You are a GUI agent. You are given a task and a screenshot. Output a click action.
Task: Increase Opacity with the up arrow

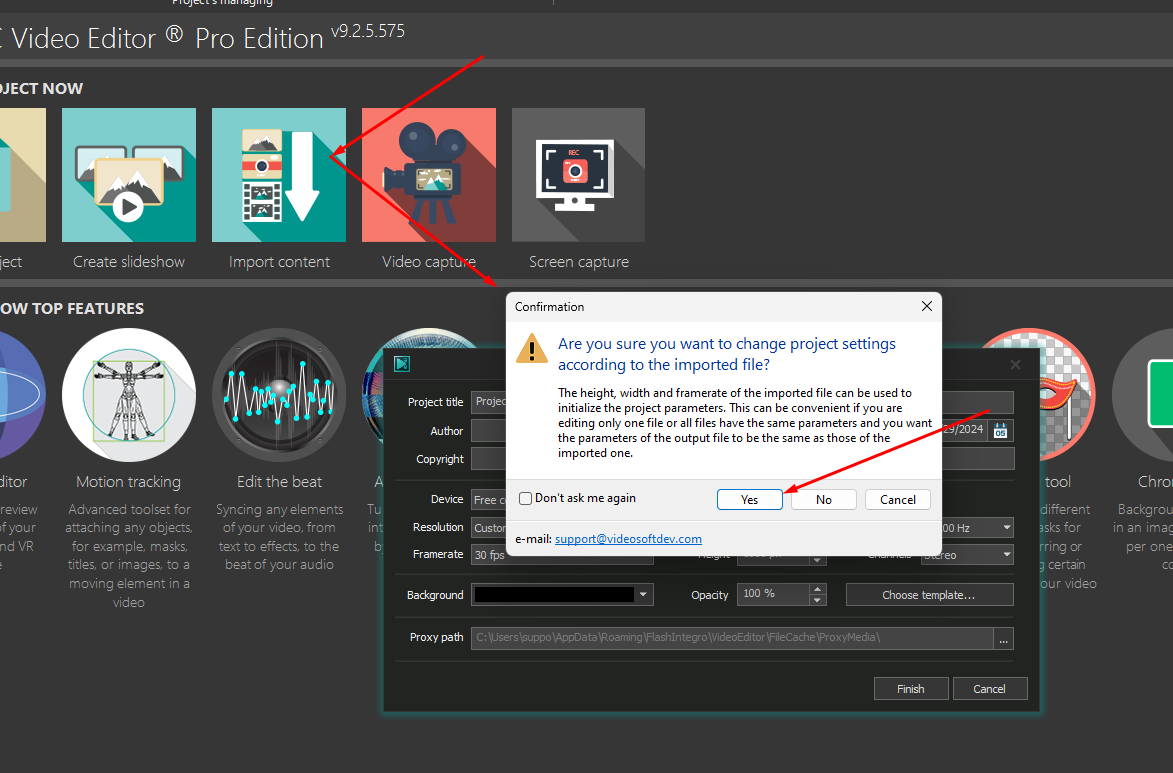coord(818,590)
